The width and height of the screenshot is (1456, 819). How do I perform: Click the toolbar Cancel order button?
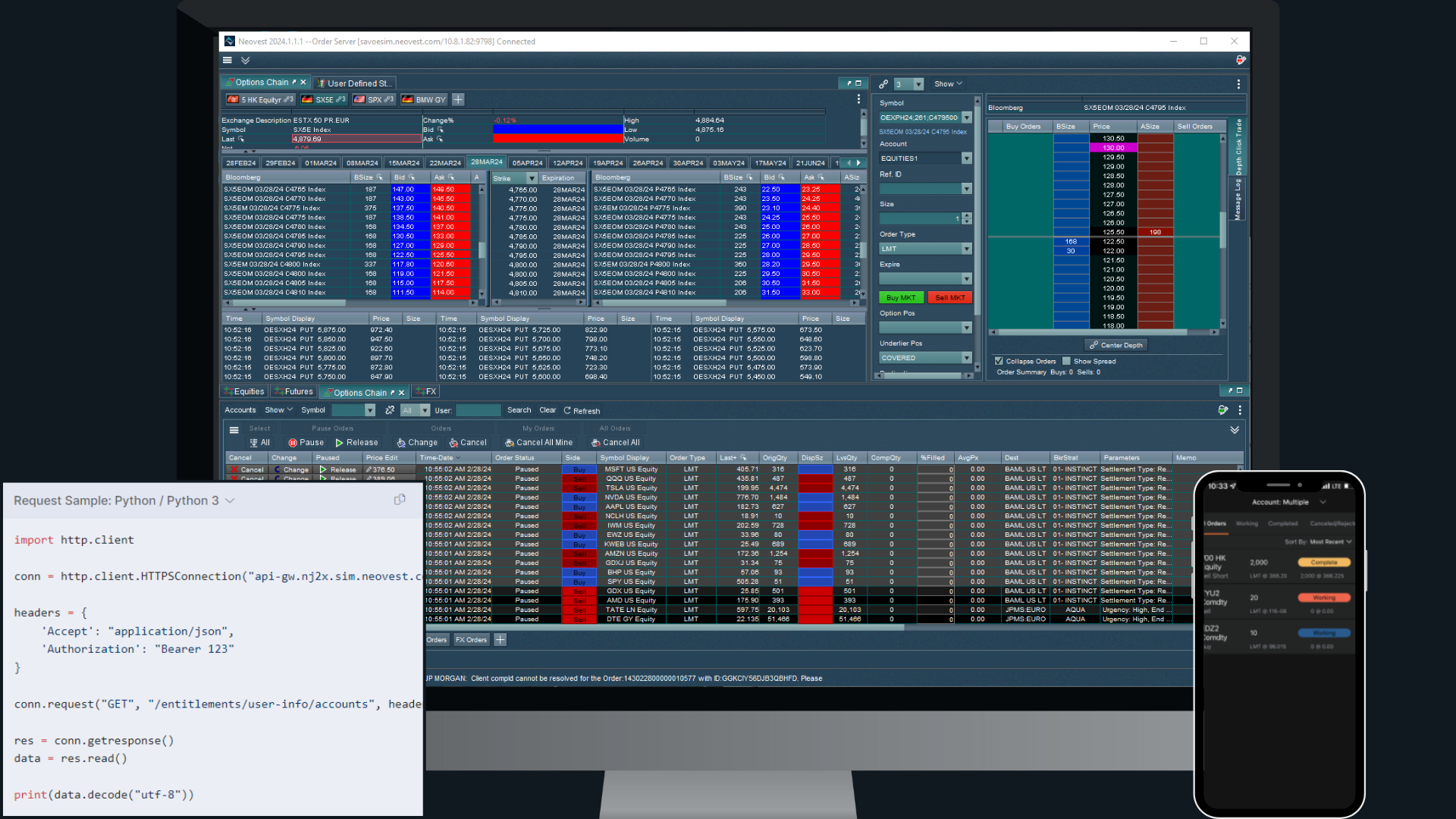(468, 443)
